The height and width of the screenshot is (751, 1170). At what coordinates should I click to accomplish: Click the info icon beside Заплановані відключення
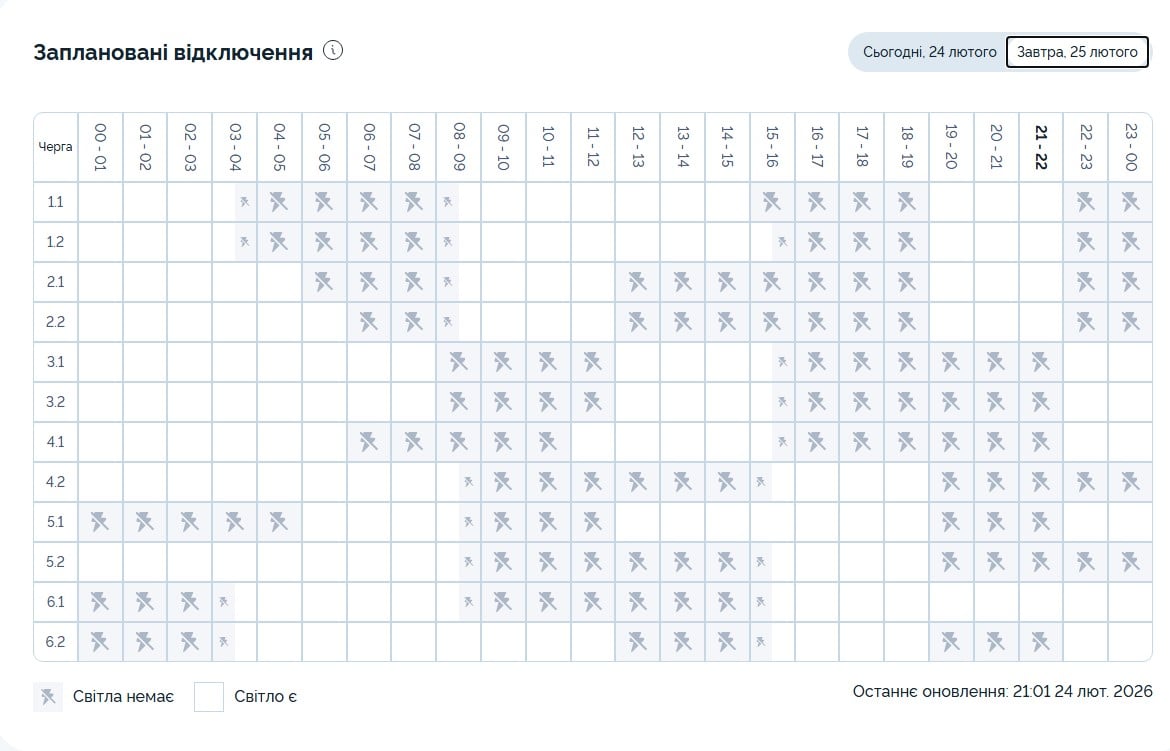click(333, 51)
